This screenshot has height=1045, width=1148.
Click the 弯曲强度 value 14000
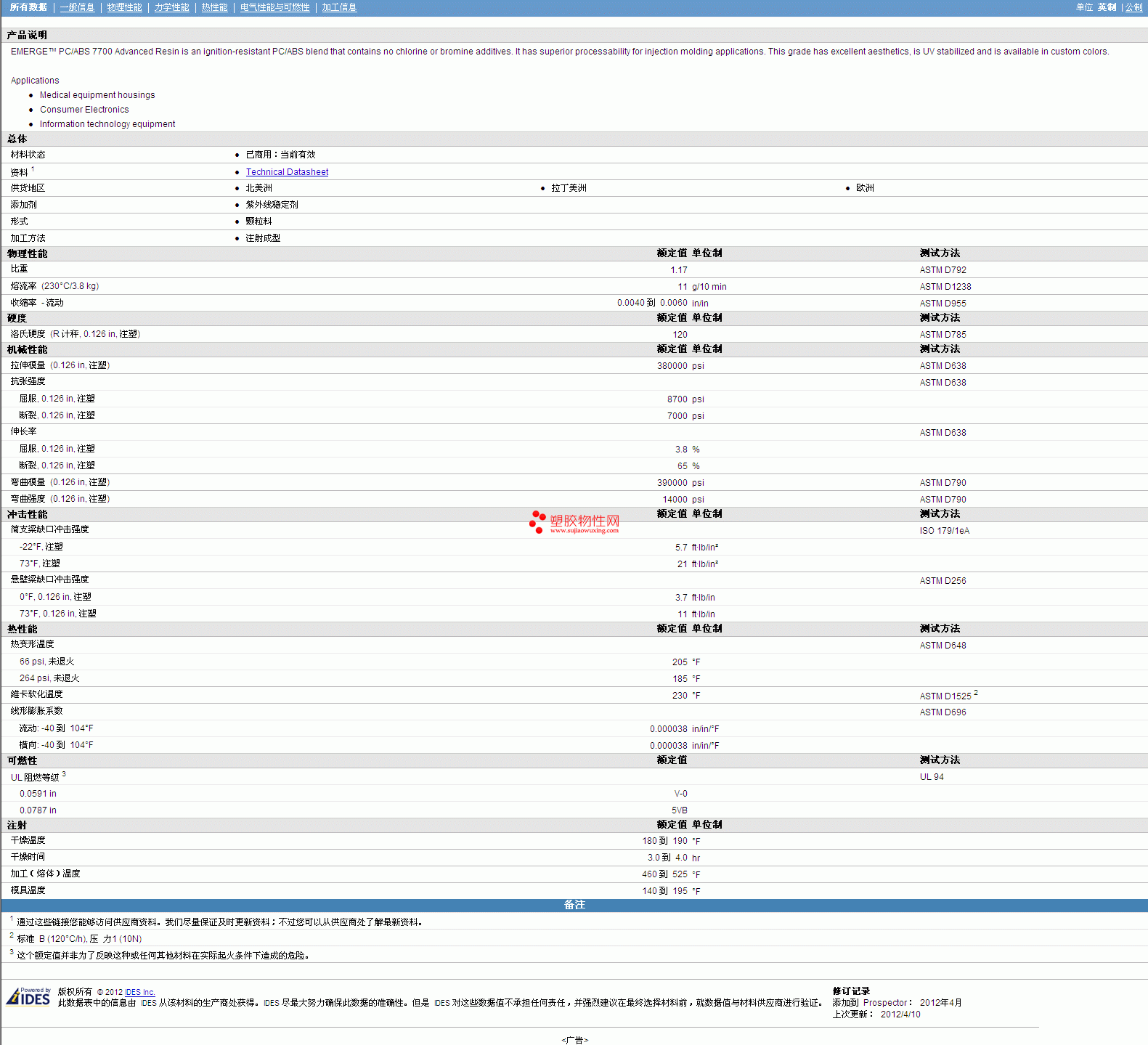(675, 500)
